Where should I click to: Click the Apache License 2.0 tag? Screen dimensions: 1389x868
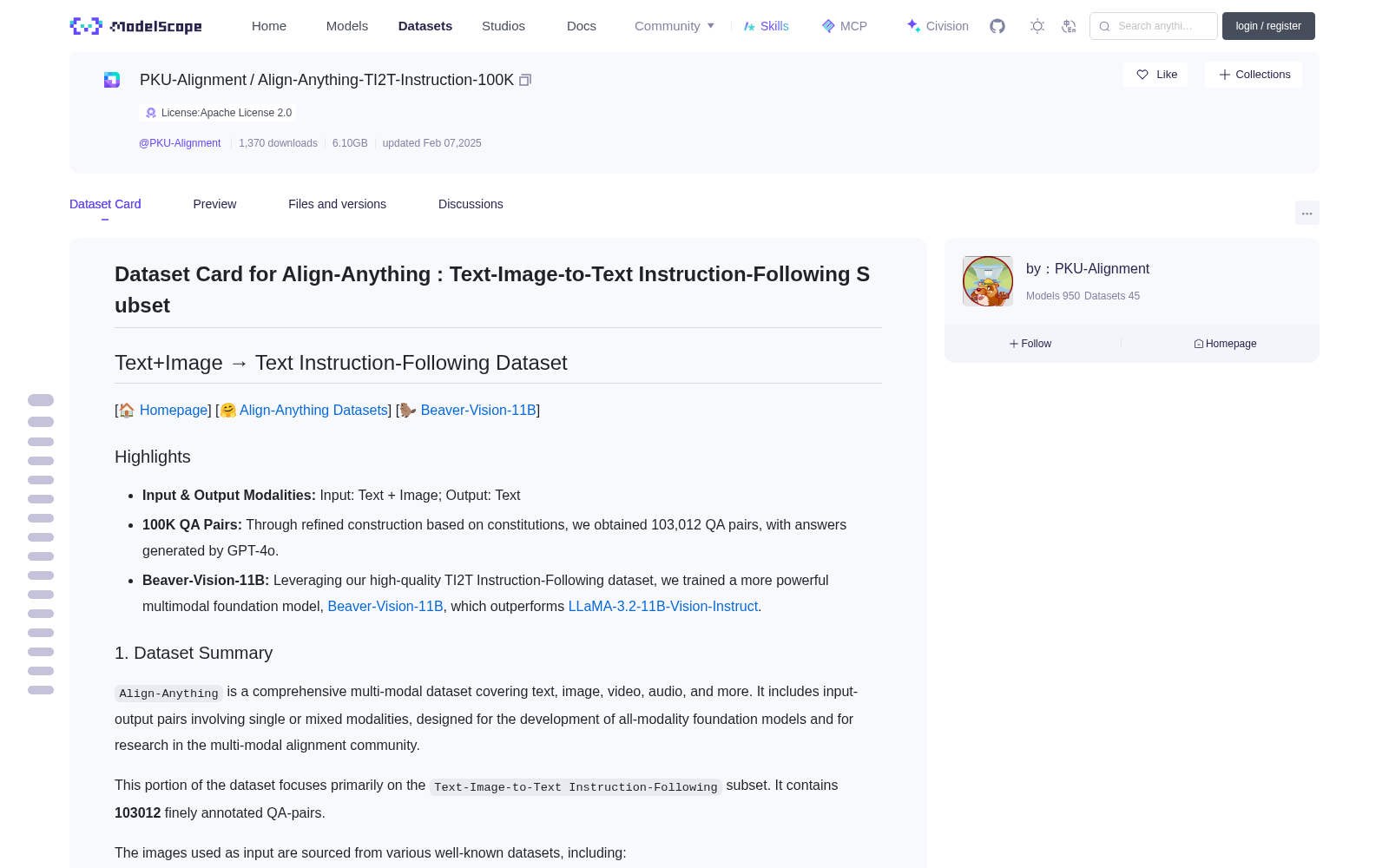click(218, 113)
